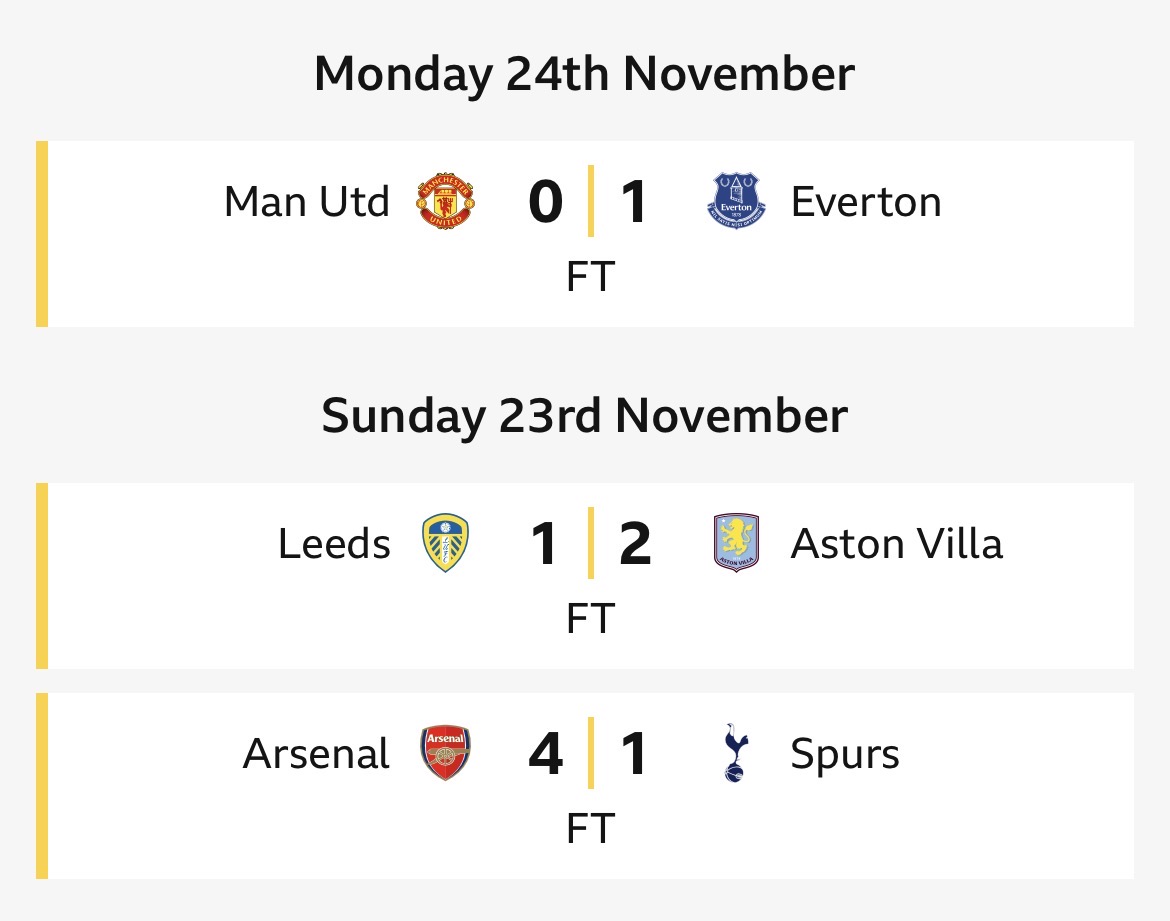Image resolution: width=1170 pixels, height=921 pixels.
Task: Select the Monday 24th November heading
Action: click(x=584, y=75)
